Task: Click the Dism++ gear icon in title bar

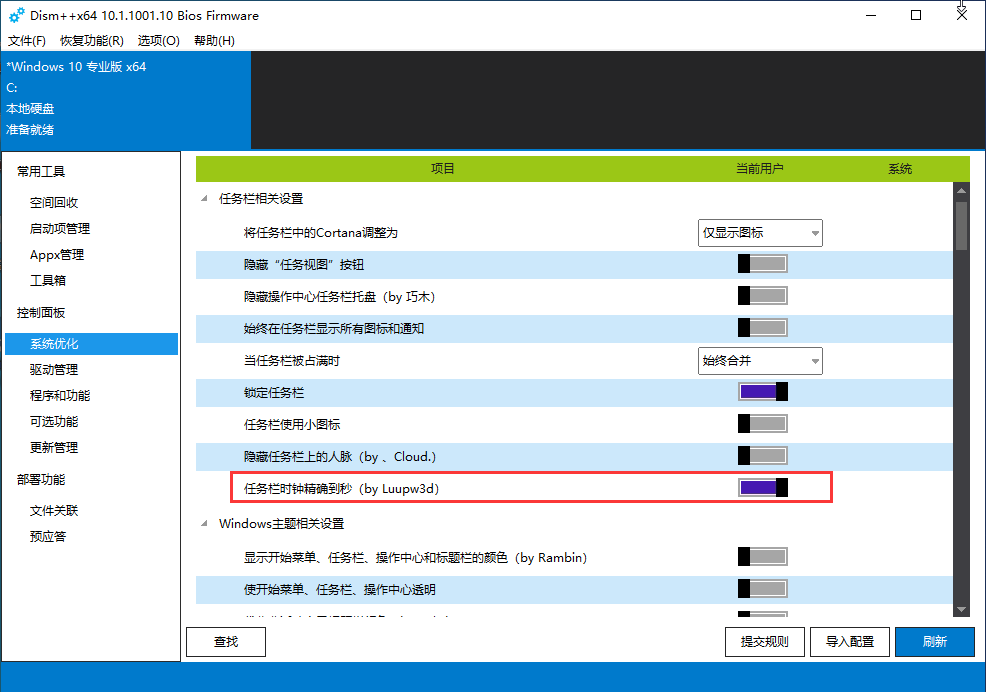Action: (16, 16)
